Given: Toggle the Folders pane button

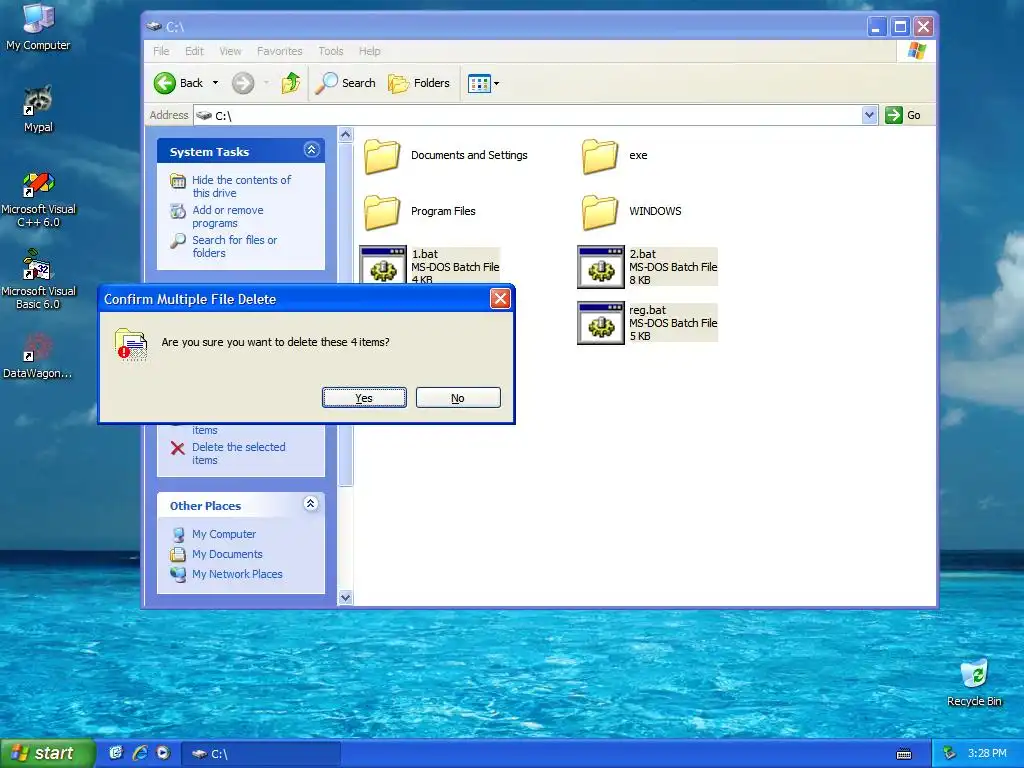Looking at the screenshot, I should 419,83.
